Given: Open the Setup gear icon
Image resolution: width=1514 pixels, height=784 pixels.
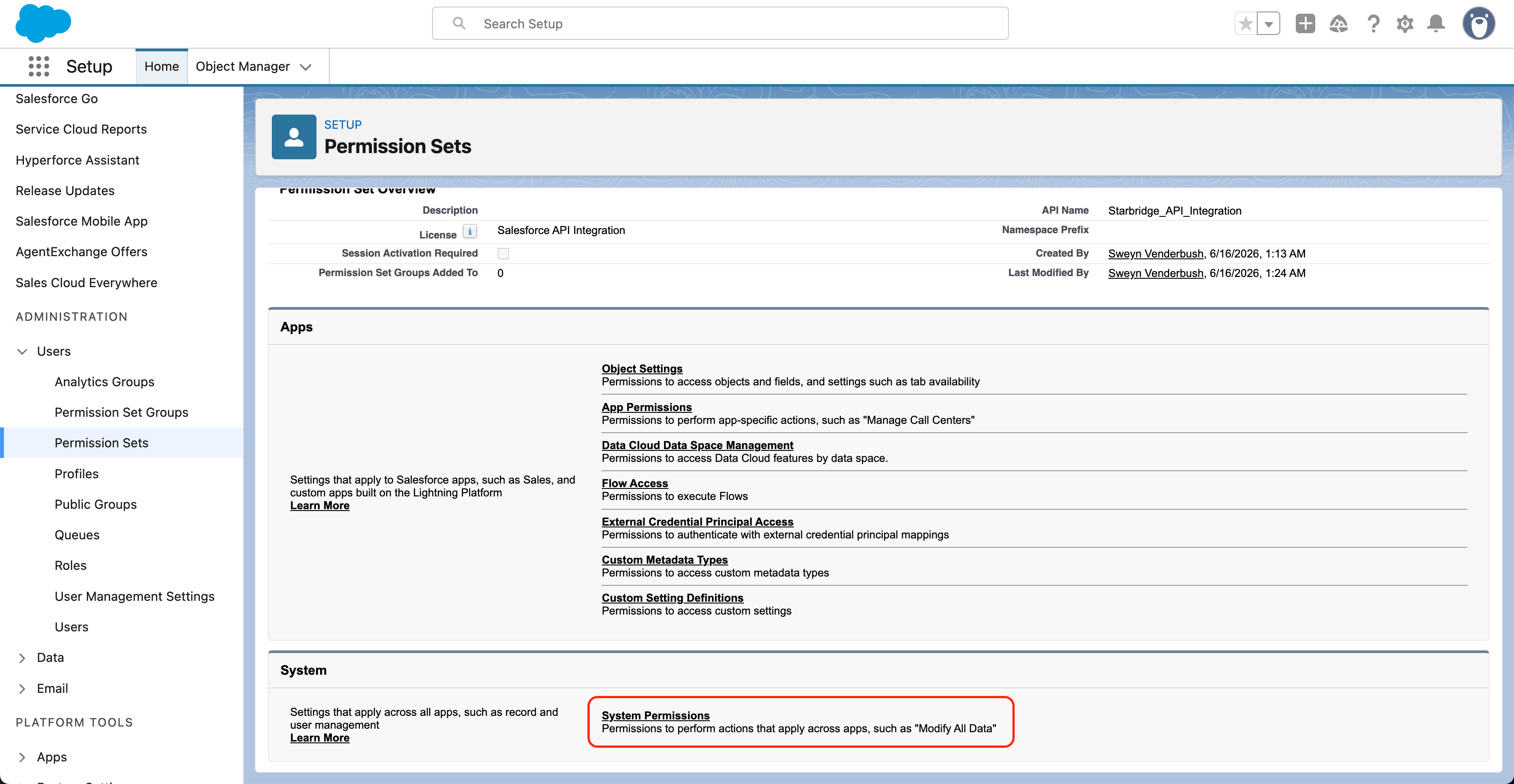Looking at the screenshot, I should [x=1405, y=23].
